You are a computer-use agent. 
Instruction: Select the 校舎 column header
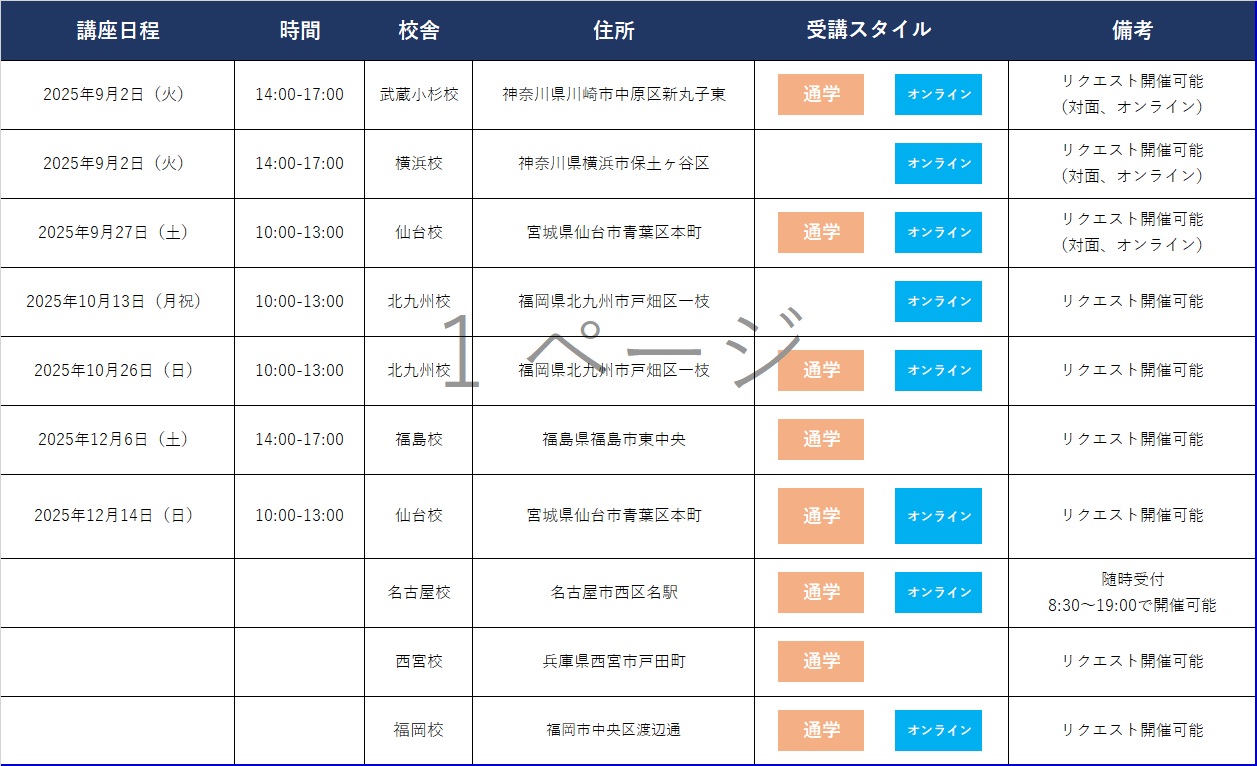[x=419, y=31]
